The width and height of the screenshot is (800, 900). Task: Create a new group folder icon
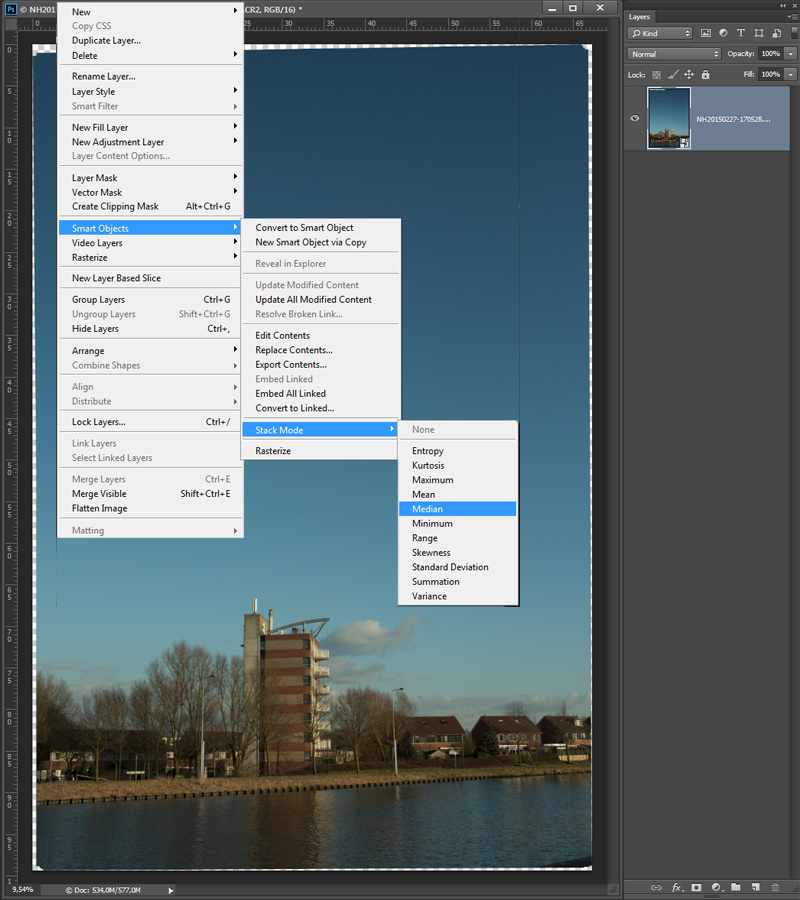click(x=736, y=887)
